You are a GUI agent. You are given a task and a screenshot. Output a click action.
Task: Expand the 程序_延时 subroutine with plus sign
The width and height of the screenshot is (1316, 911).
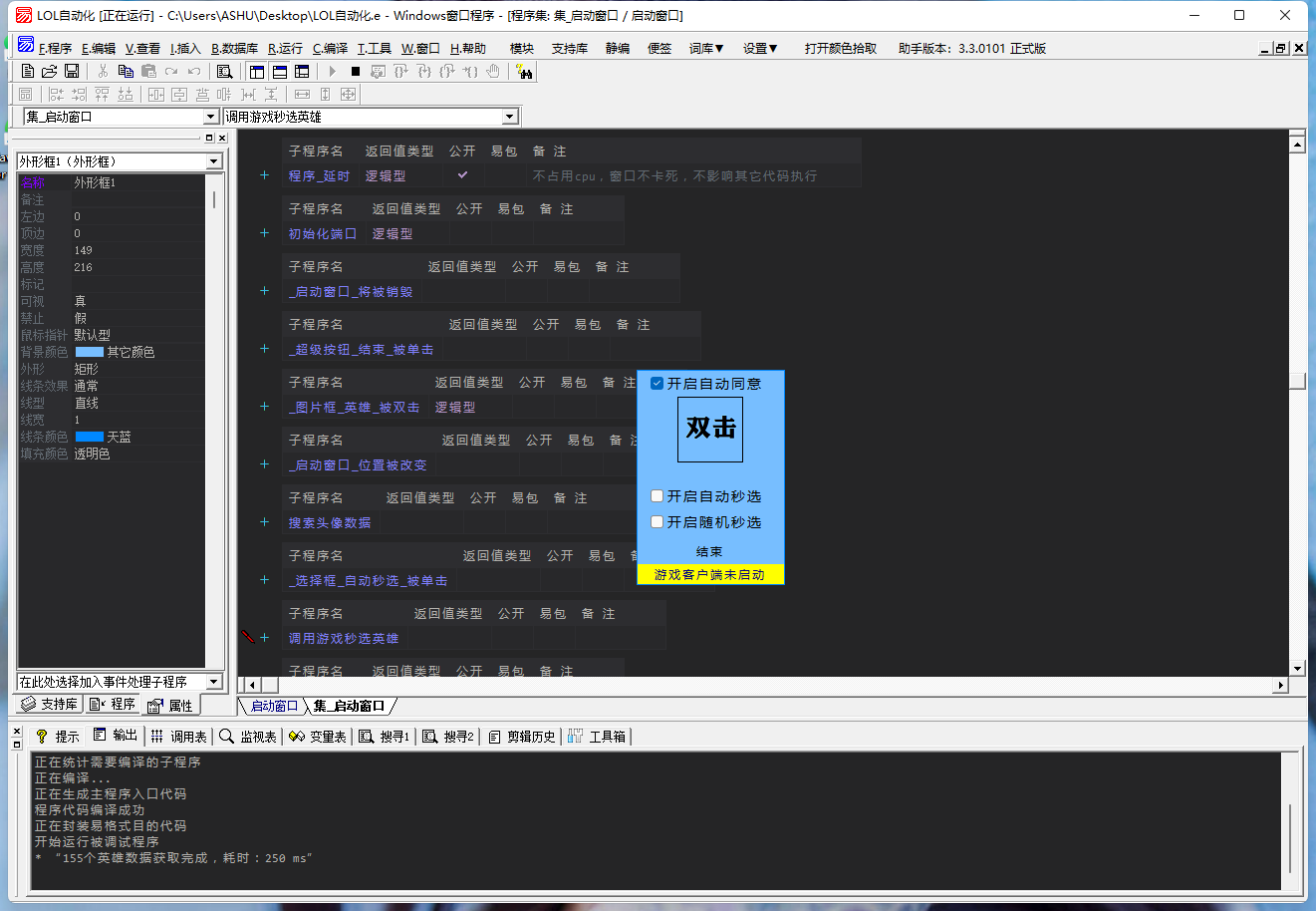click(x=264, y=175)
